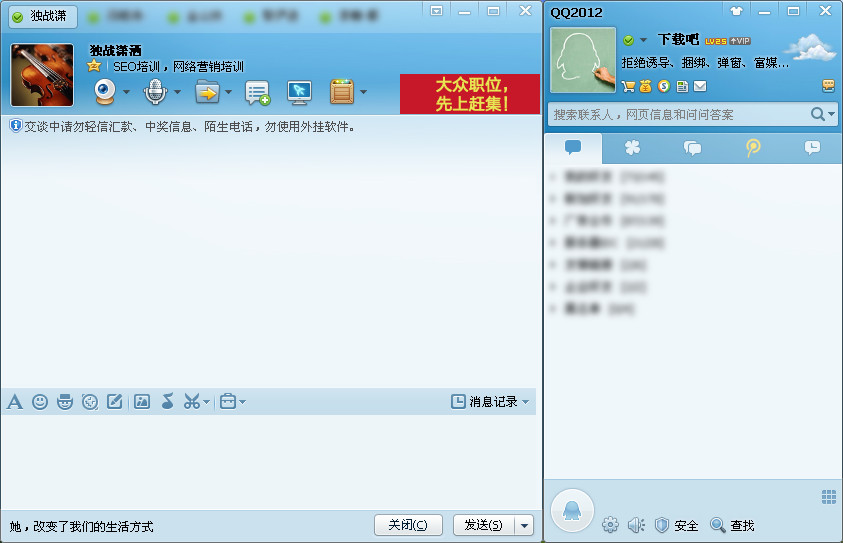This screenshot has width=843, height=543.
Task: Start video call with webcam icon
Action: click(x=105, y=91)
